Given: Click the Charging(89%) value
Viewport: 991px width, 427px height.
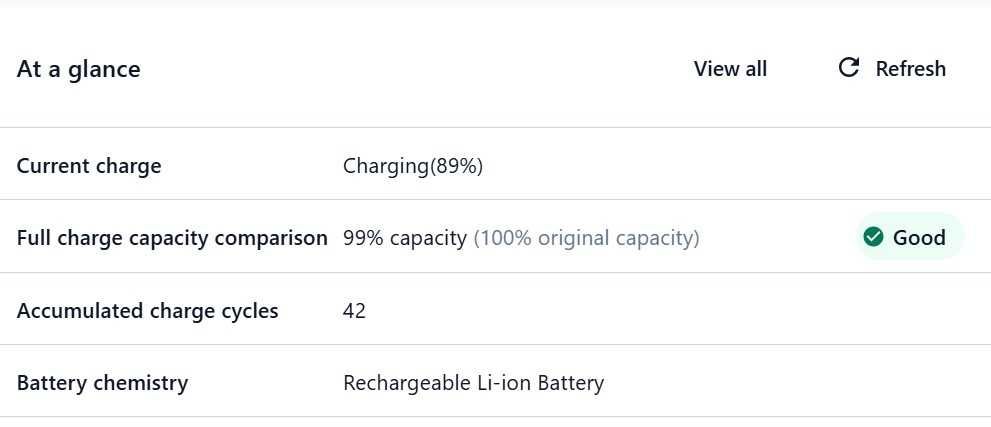Looking at the screenshot, I should click(412, 166).
